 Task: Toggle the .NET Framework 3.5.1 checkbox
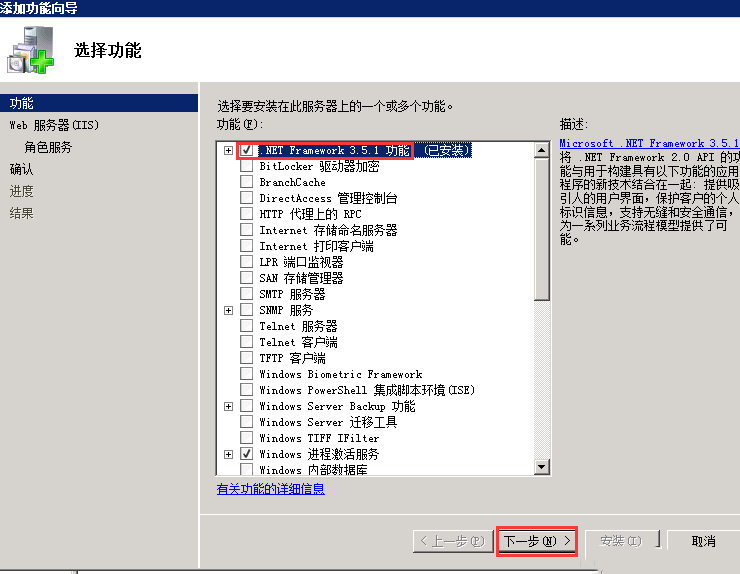246,150
